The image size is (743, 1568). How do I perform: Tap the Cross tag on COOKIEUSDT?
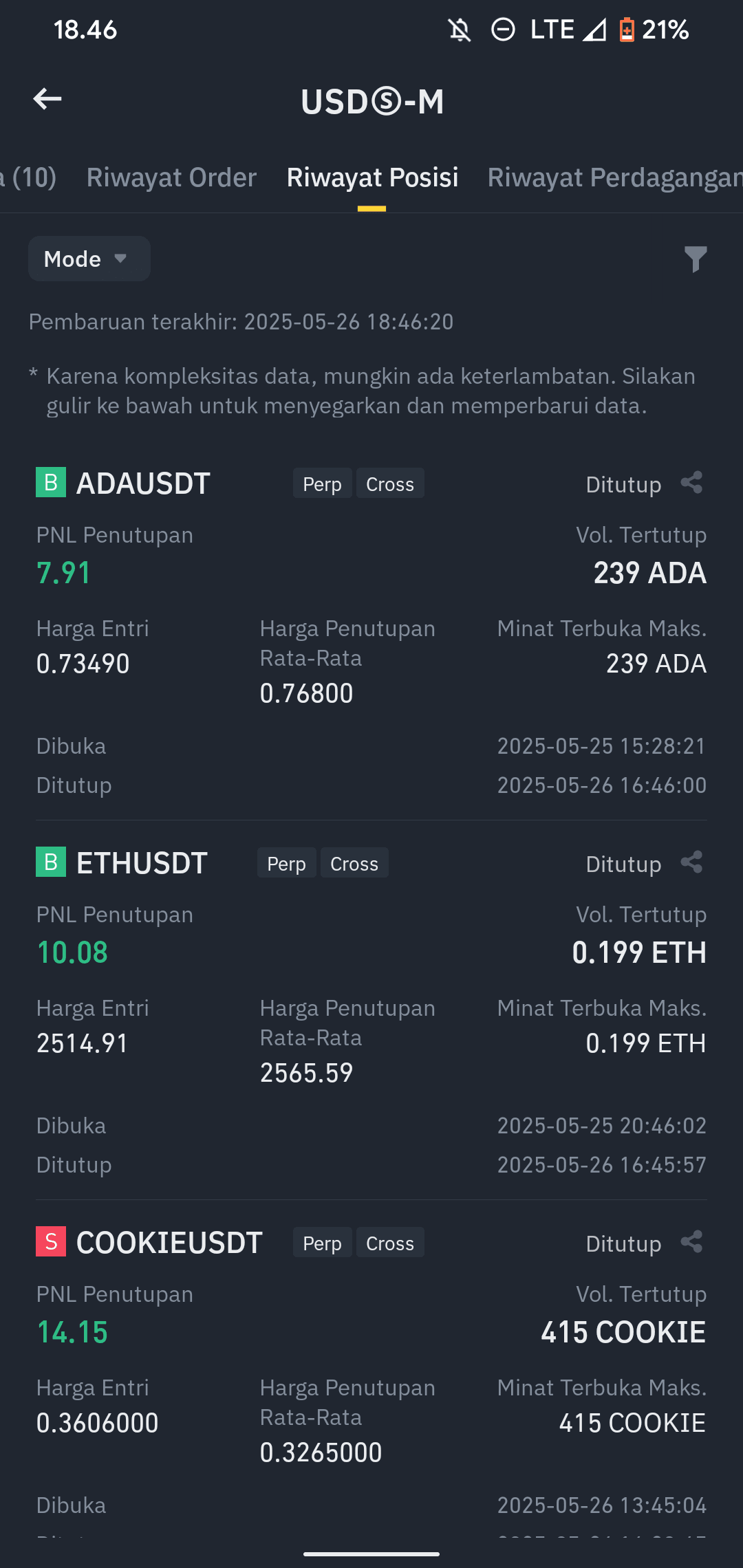390,1243
